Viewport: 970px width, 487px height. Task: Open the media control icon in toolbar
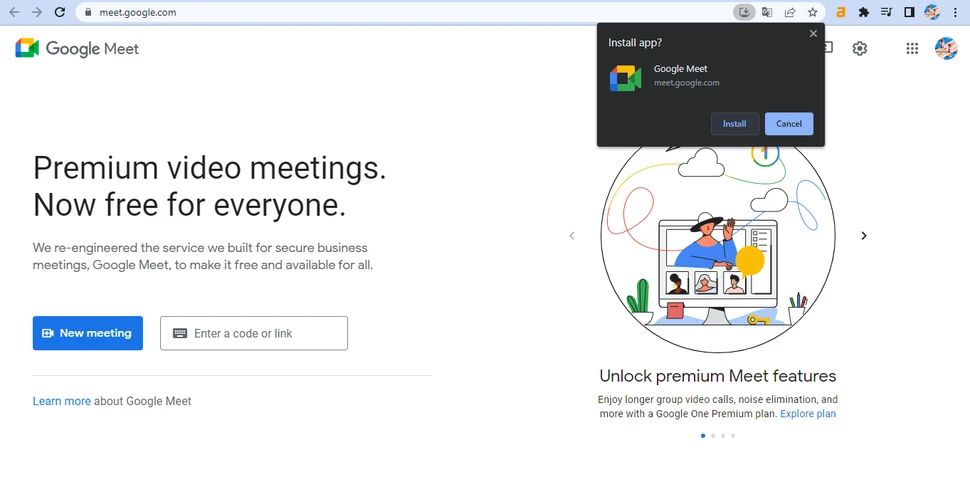click(886, 12)
